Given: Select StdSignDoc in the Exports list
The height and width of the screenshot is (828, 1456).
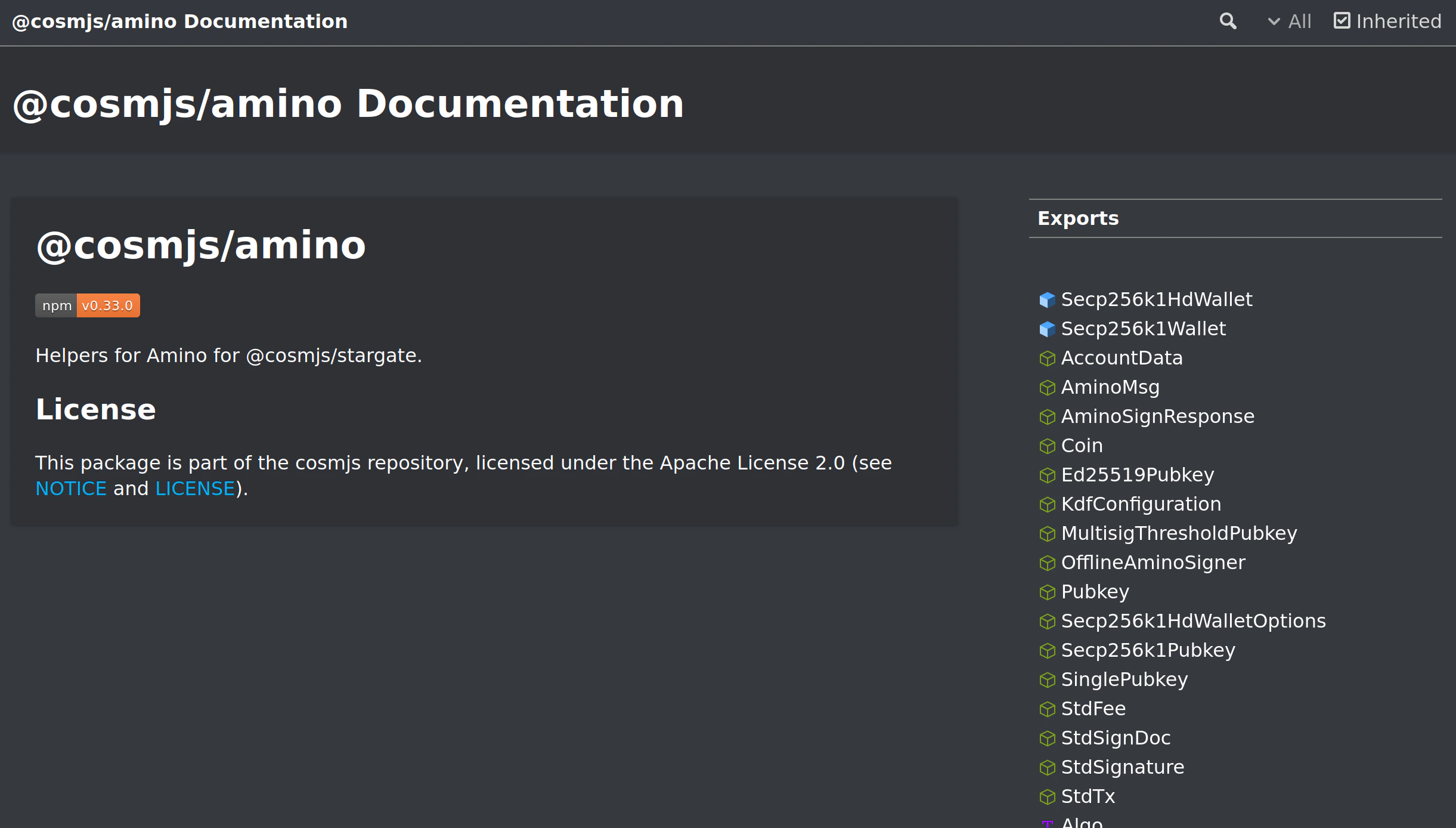Looking at the screenshot, I should click(1115, 738).
